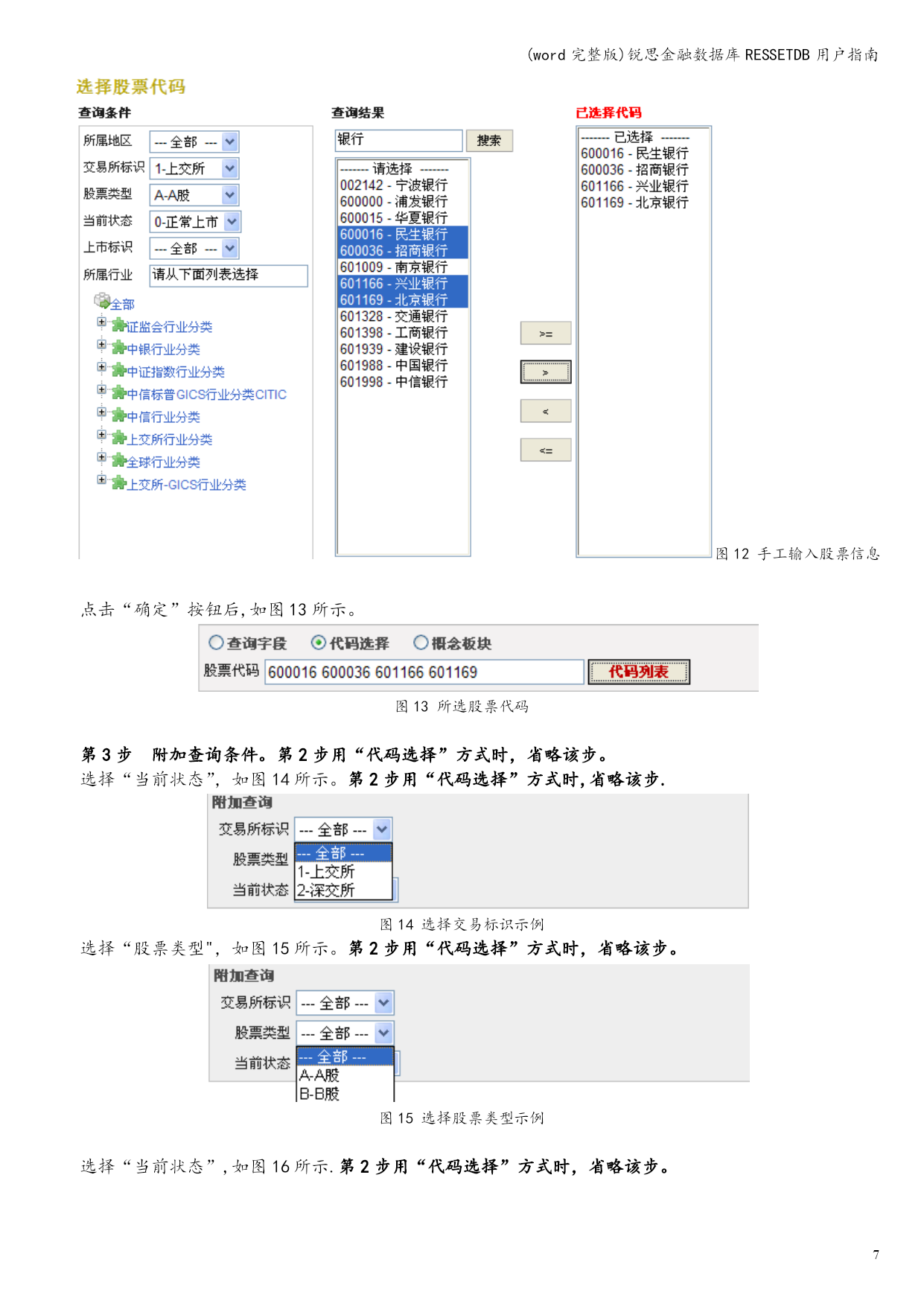Expand the 中信行业分类 node
The image size is (924, 1306).
pos(102,412)
